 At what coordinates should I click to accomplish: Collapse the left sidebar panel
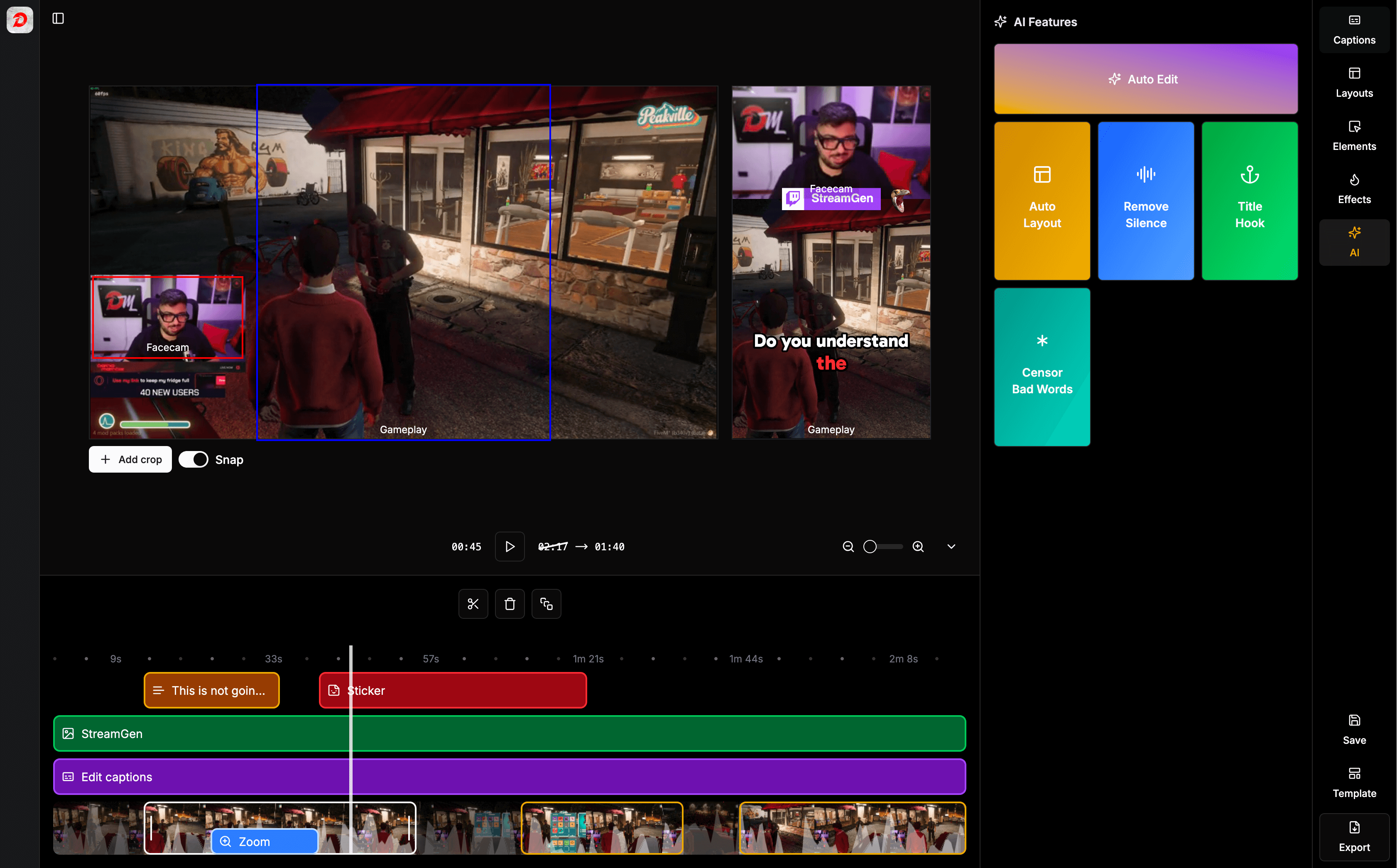pos(57,18)
